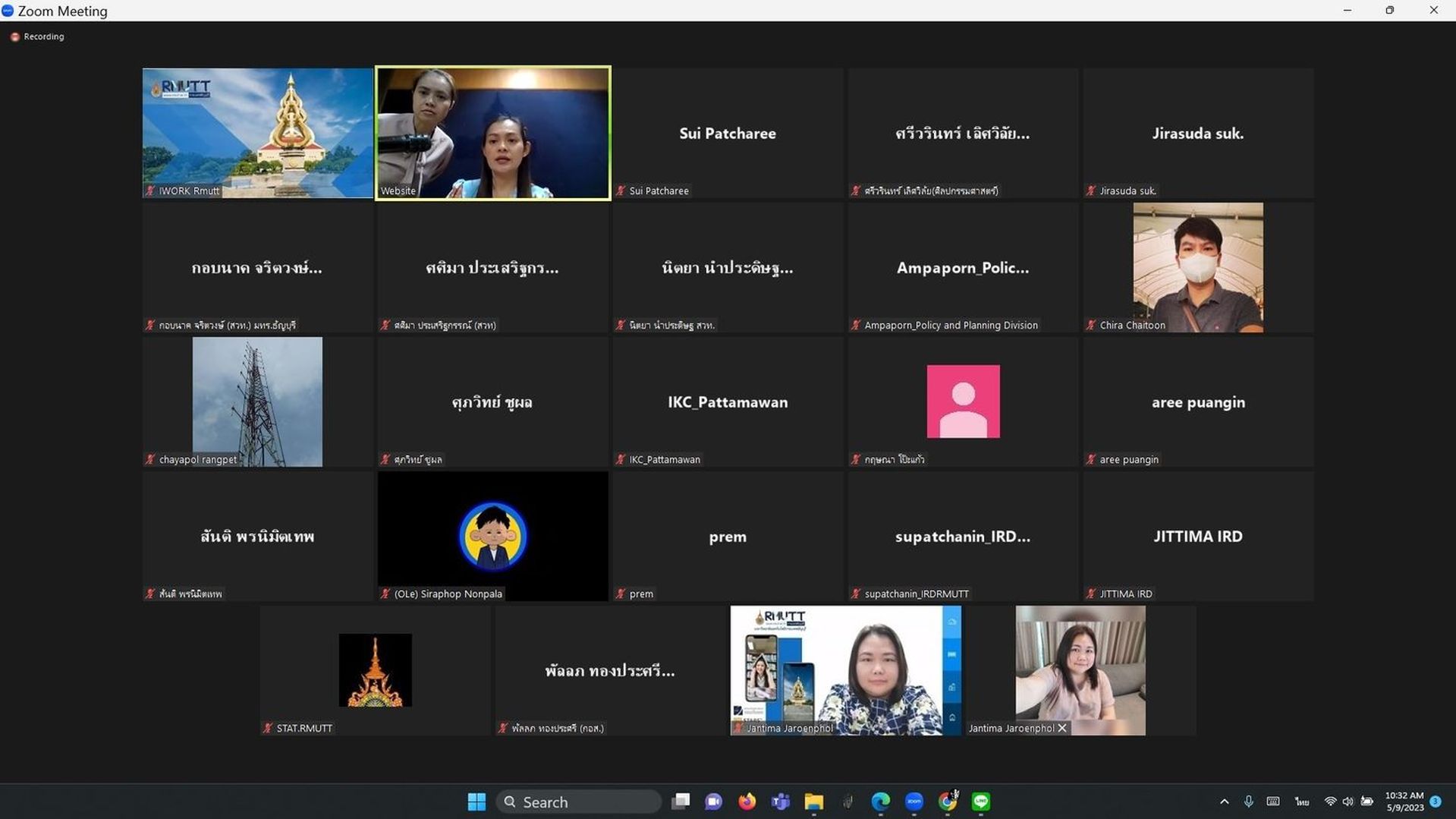Open the Chat app in the taskbar
Viewport: 1456px width, 819px height.
tap(713, 802)
